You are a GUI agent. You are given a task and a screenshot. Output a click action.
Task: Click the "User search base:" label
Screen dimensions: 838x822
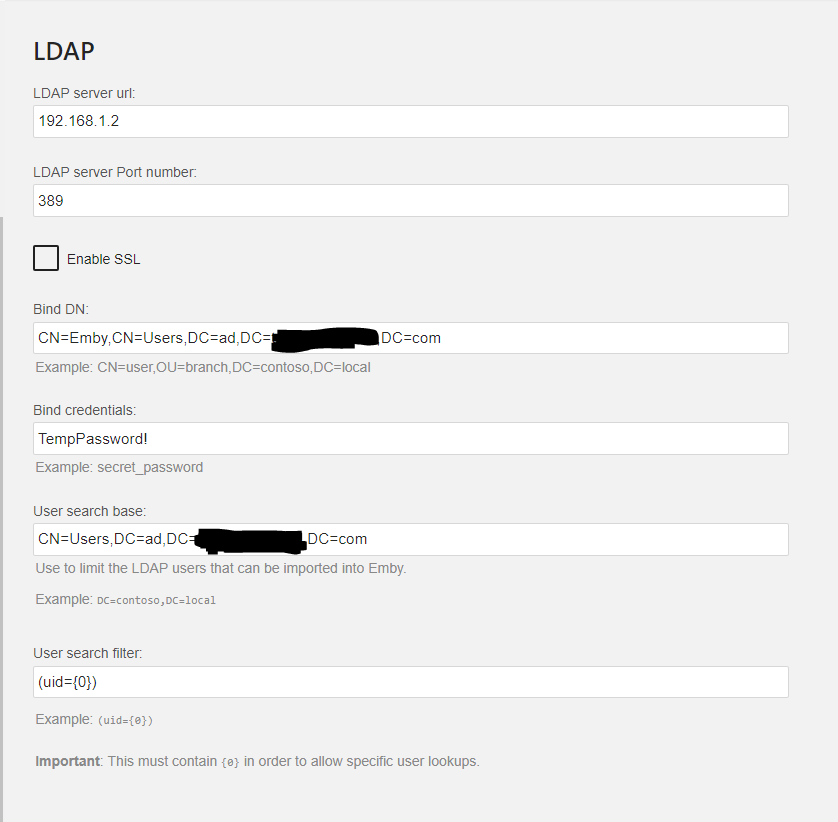click(89, 511)
